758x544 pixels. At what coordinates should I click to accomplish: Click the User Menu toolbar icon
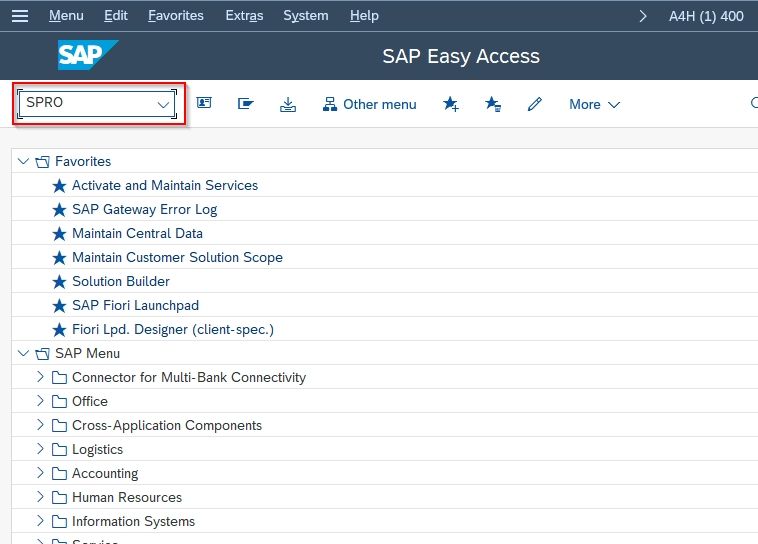click(x=204, y=103)
